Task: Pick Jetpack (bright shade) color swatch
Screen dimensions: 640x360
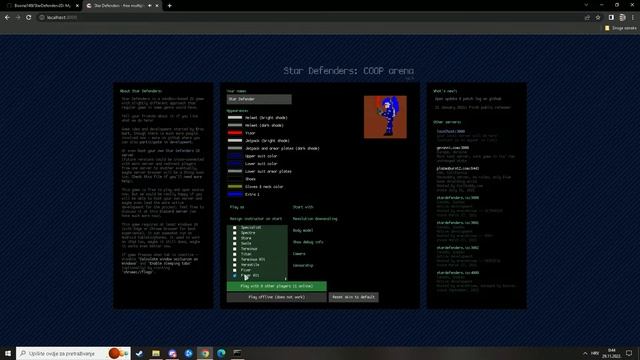Action: (x=235, y=140)
